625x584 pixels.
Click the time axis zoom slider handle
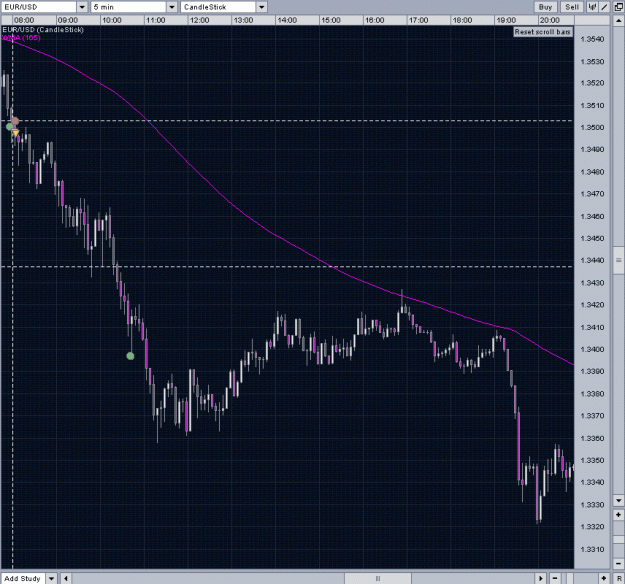[570, 578]
